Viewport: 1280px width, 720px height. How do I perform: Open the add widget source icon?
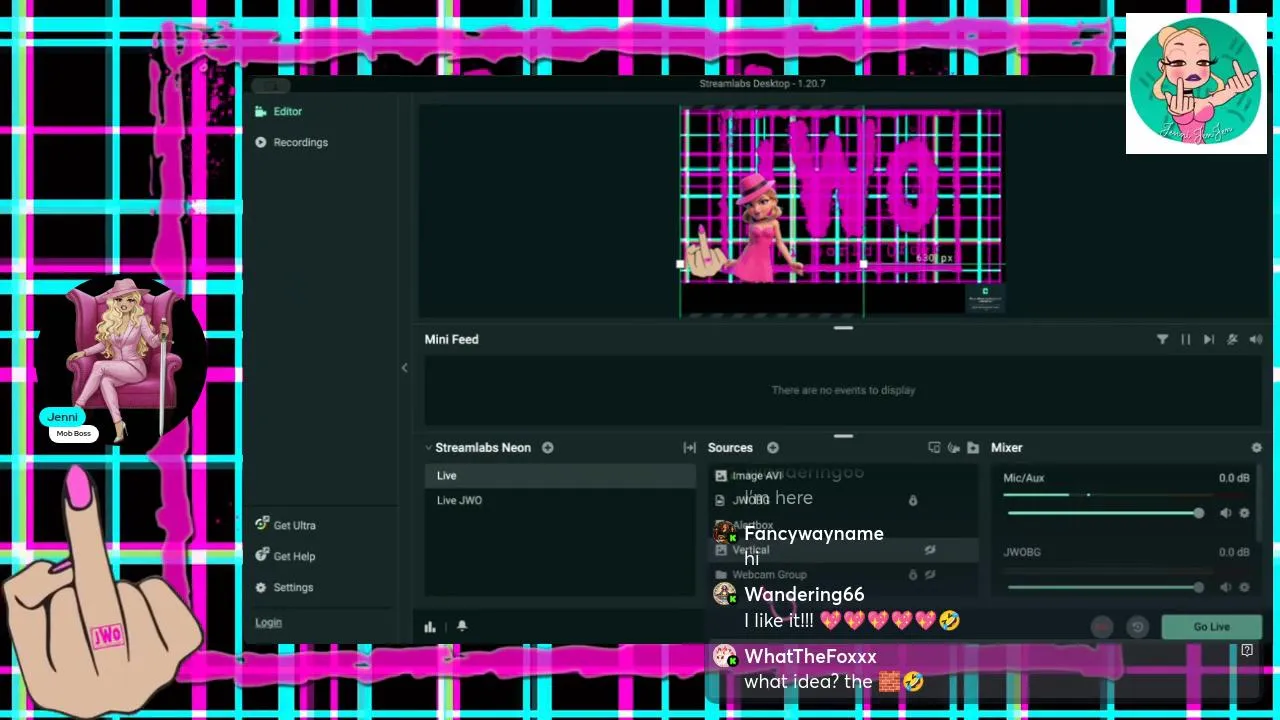934,448
